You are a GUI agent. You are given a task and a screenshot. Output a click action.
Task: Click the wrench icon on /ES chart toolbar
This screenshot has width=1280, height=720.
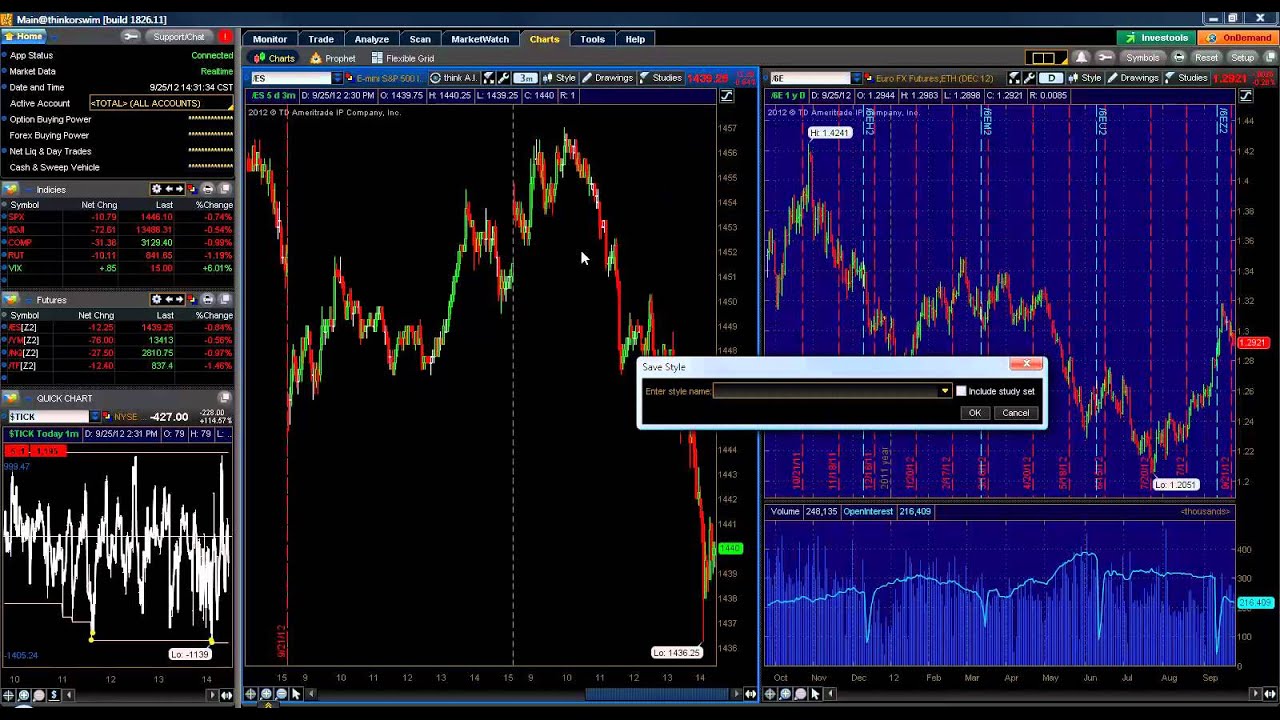click(x=503, y=78)
